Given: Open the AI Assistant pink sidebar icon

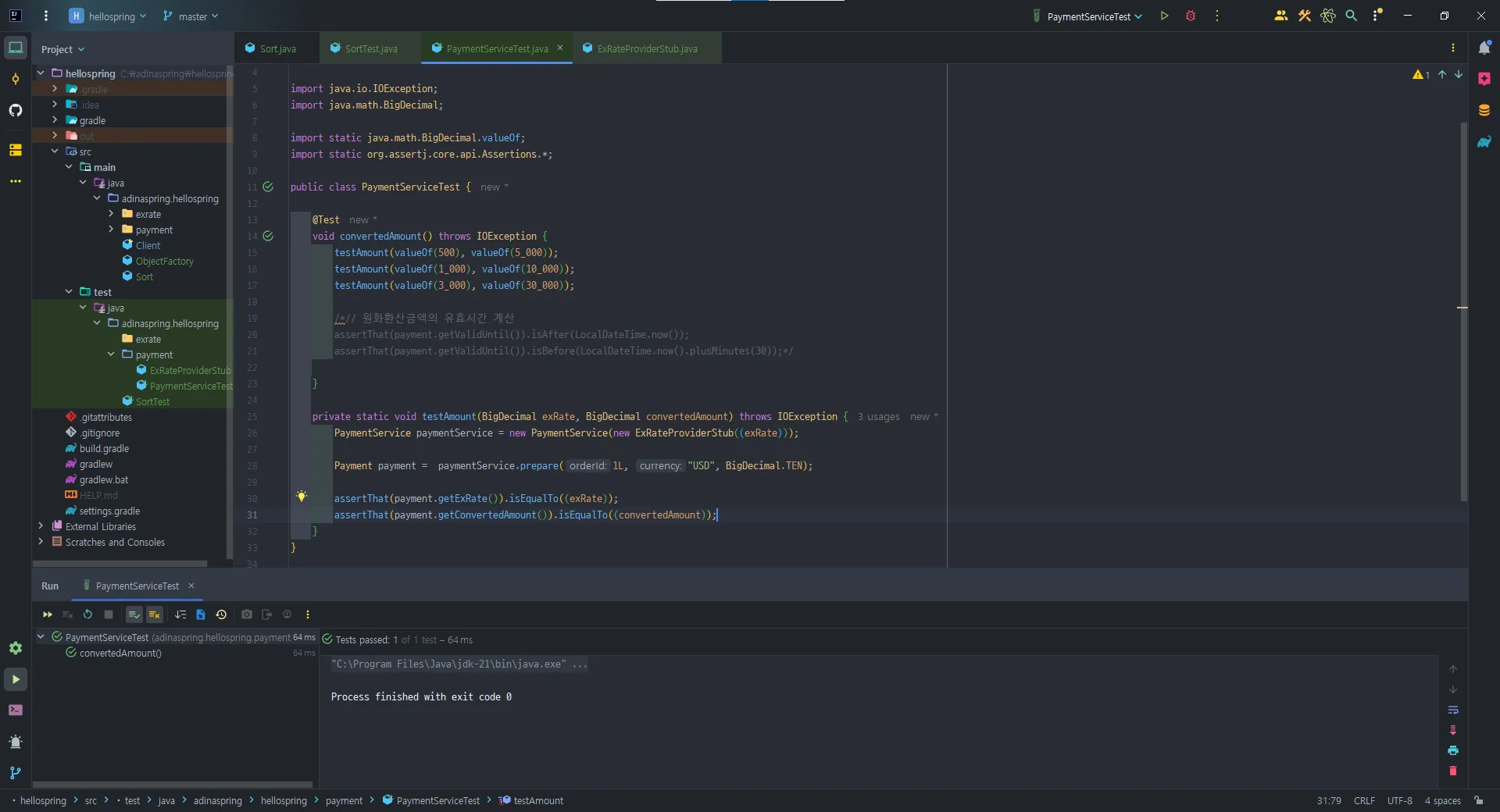Looking at the screenshot, I should pos(1484,79).
